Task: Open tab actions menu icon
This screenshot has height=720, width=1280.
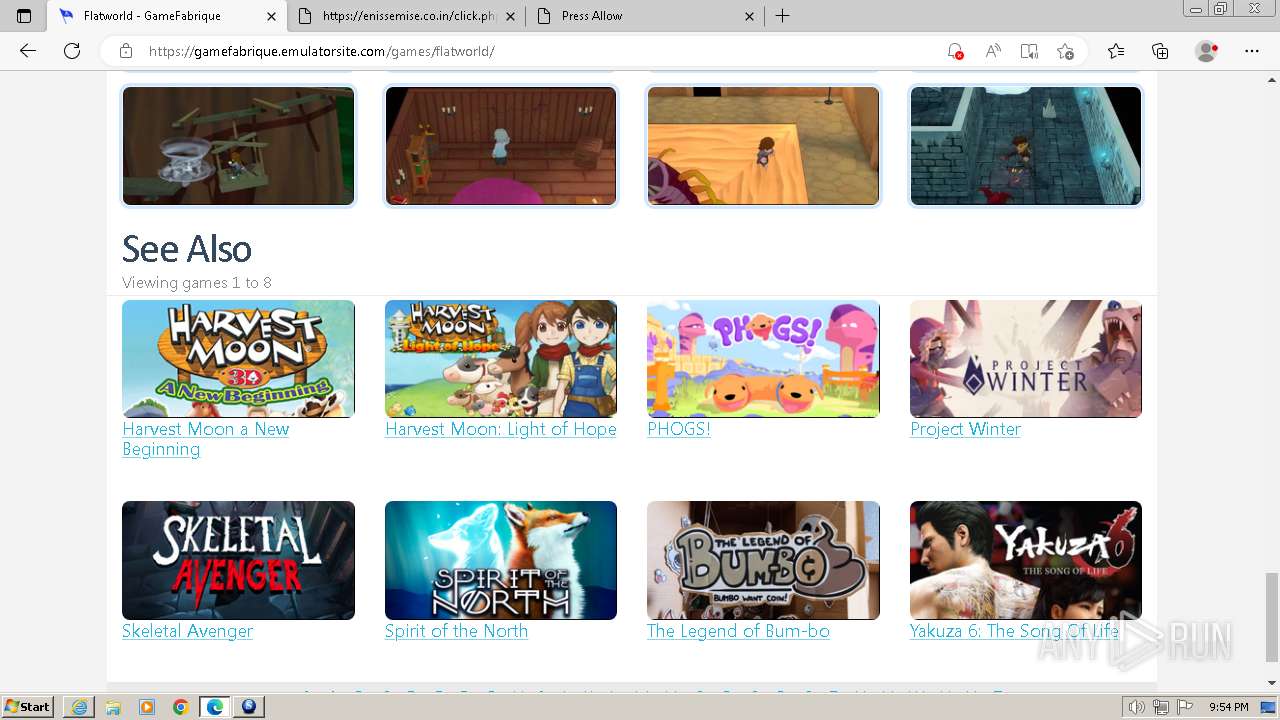Action: pyautogui.click(x=24, y=16)
